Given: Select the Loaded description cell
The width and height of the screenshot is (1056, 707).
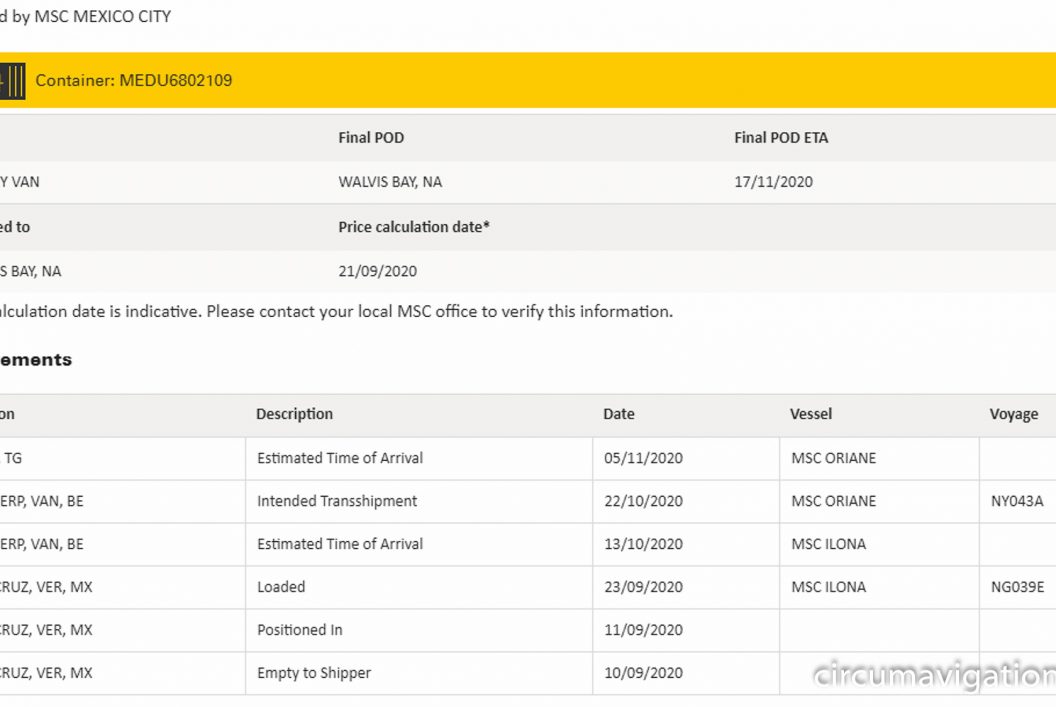Looking at the screenshot, I should click(281, 587).
